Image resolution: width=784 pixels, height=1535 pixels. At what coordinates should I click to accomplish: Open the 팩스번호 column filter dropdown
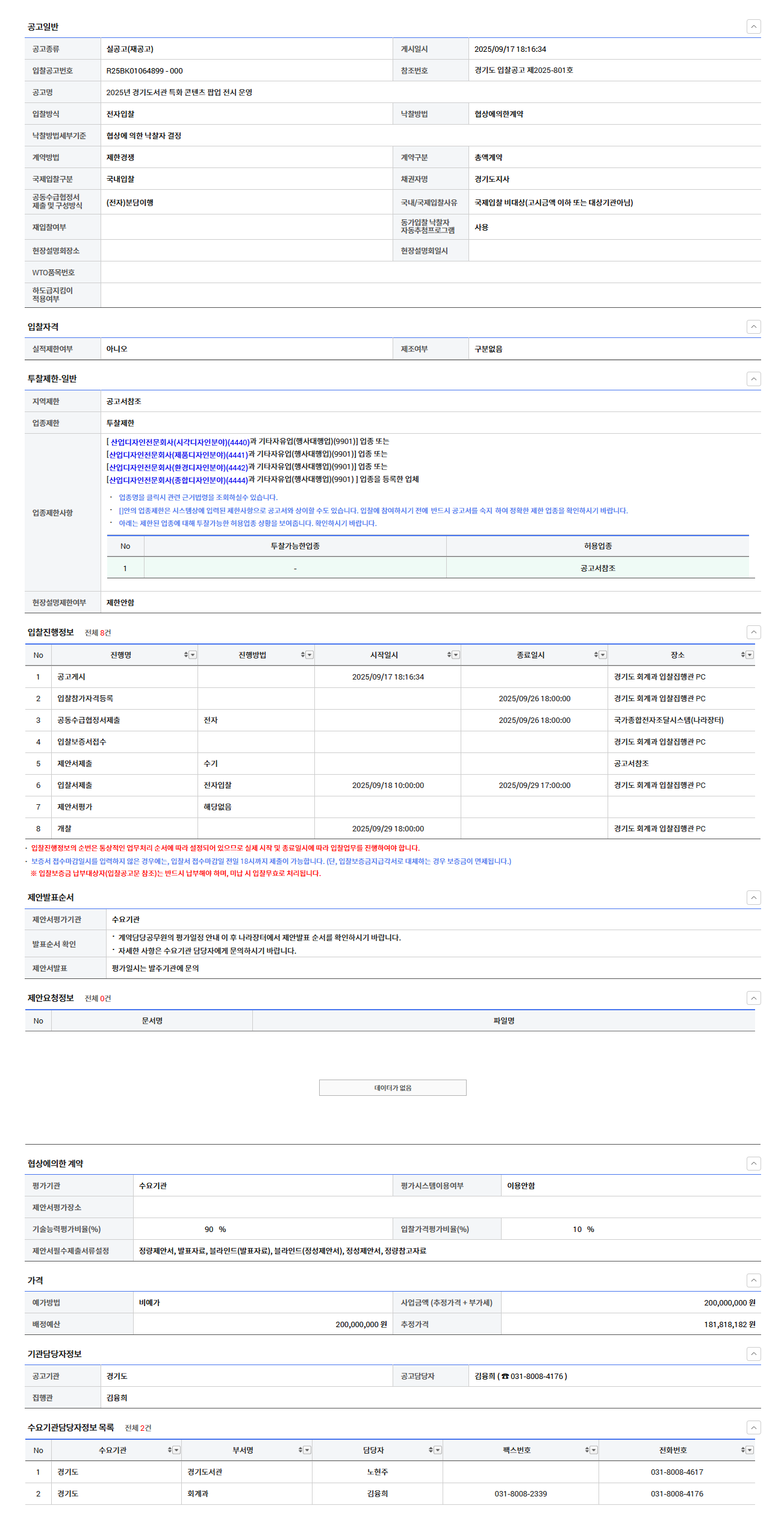point(594,1450)
